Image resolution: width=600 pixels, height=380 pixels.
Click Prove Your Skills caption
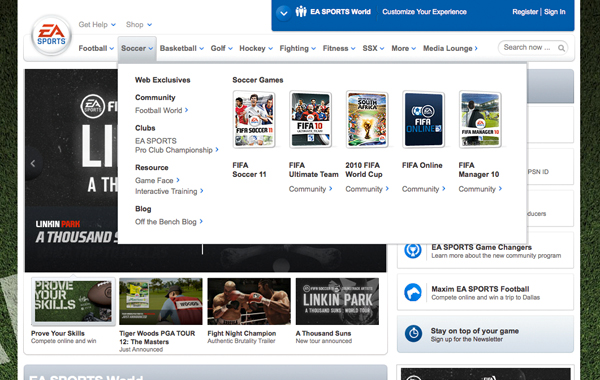[58, 333]
